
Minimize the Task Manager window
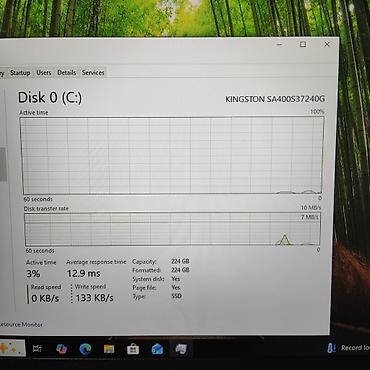point(279,44)
